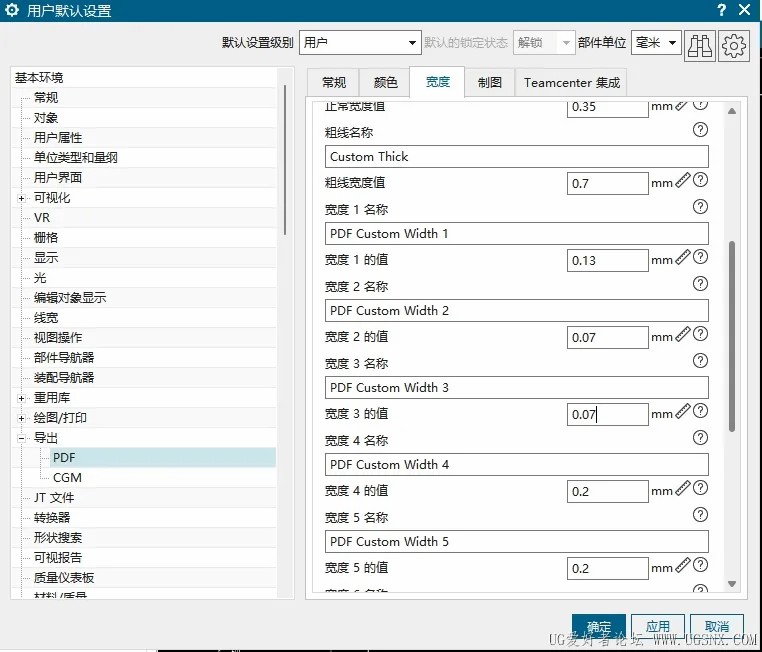Select JT 文件 in the tree
762x652 pixels.
(x=53, y=498)
